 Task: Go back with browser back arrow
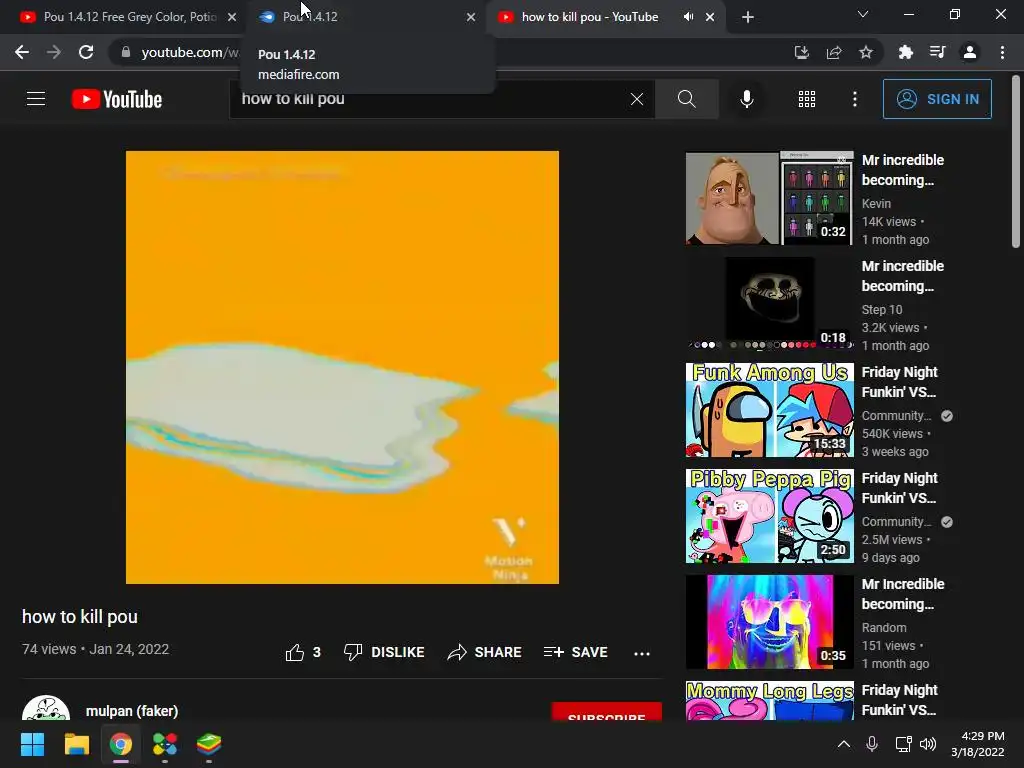click(x=22, y=52)
